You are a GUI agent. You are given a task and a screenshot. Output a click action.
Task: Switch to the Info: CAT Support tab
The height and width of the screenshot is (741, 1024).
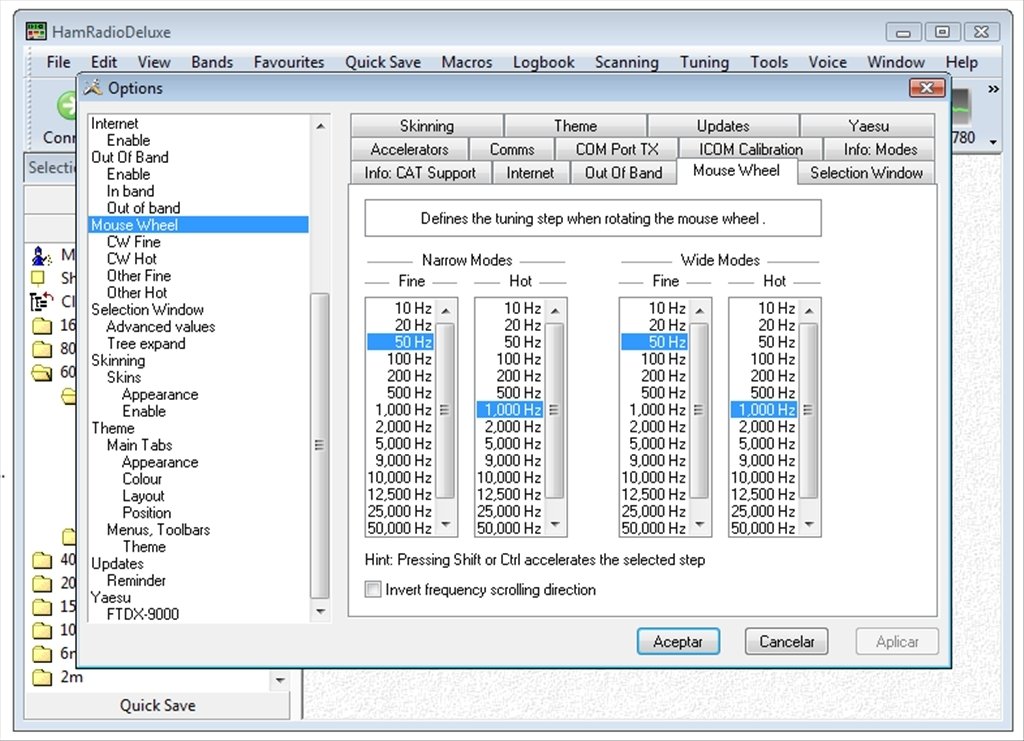(420, 172)
